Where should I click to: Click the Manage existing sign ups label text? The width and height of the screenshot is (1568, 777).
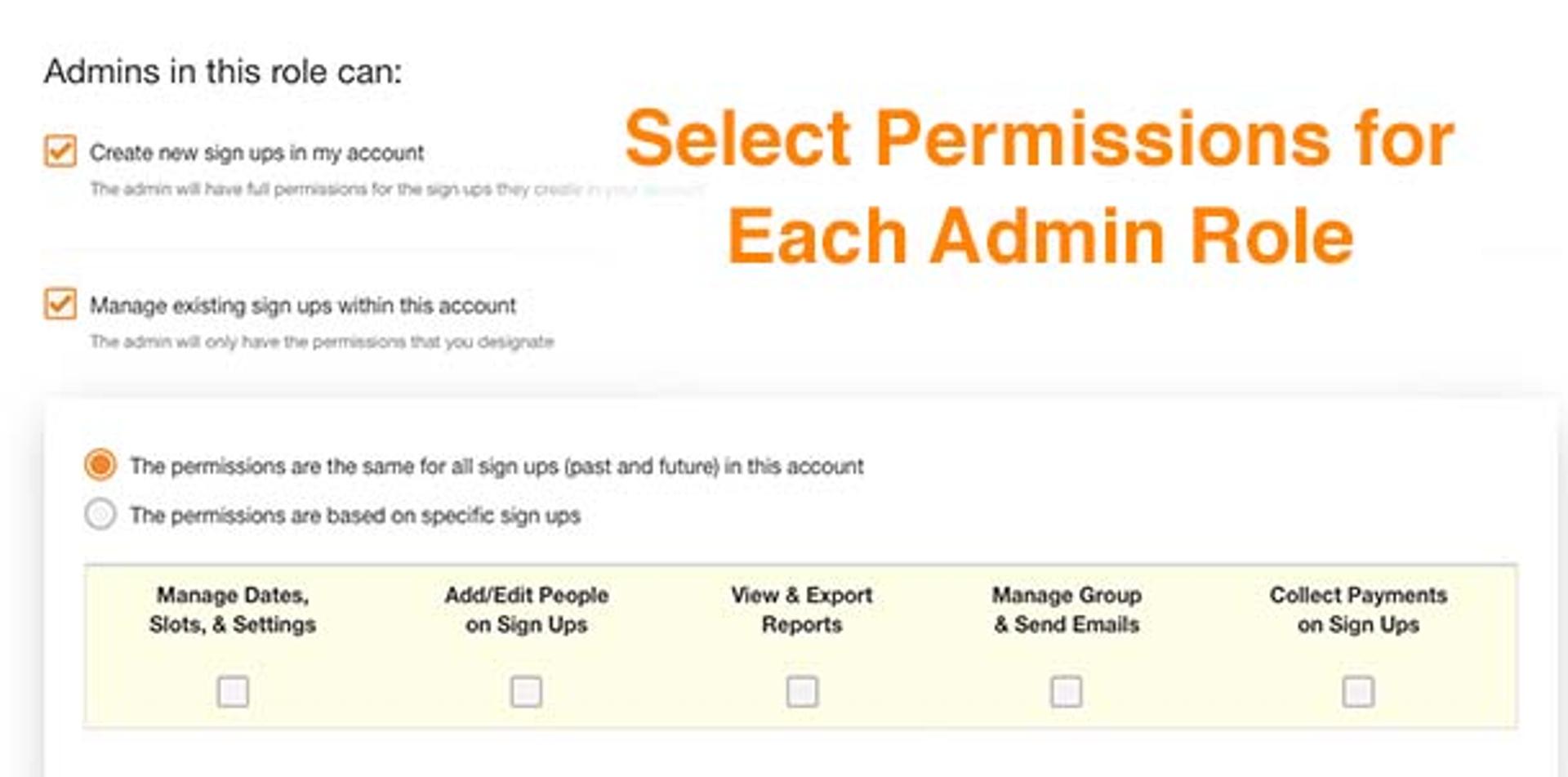pyautogui.click(x=303, y=306)
